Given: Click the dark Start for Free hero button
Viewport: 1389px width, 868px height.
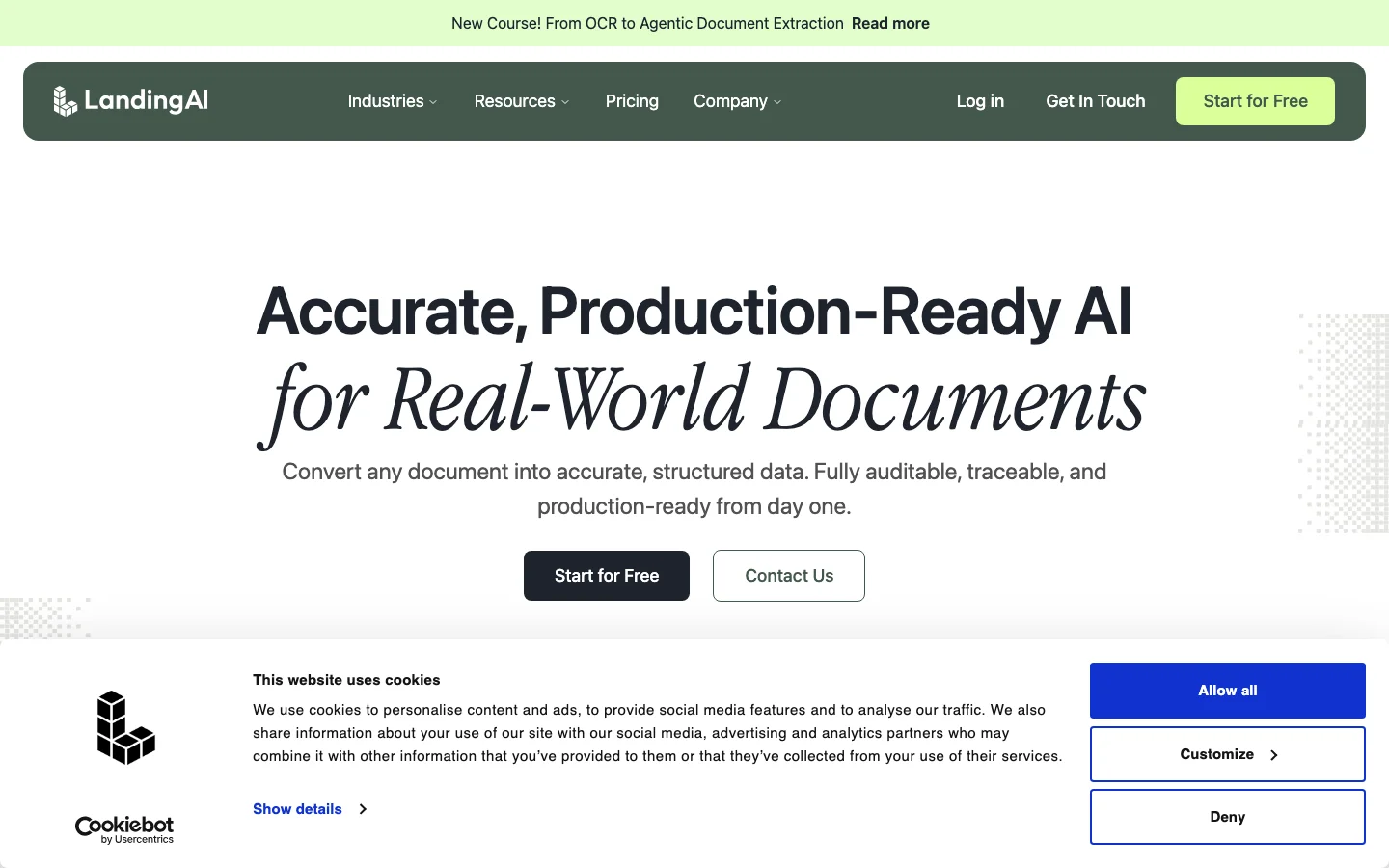Looking at the screenshot, I should (607, 576).
